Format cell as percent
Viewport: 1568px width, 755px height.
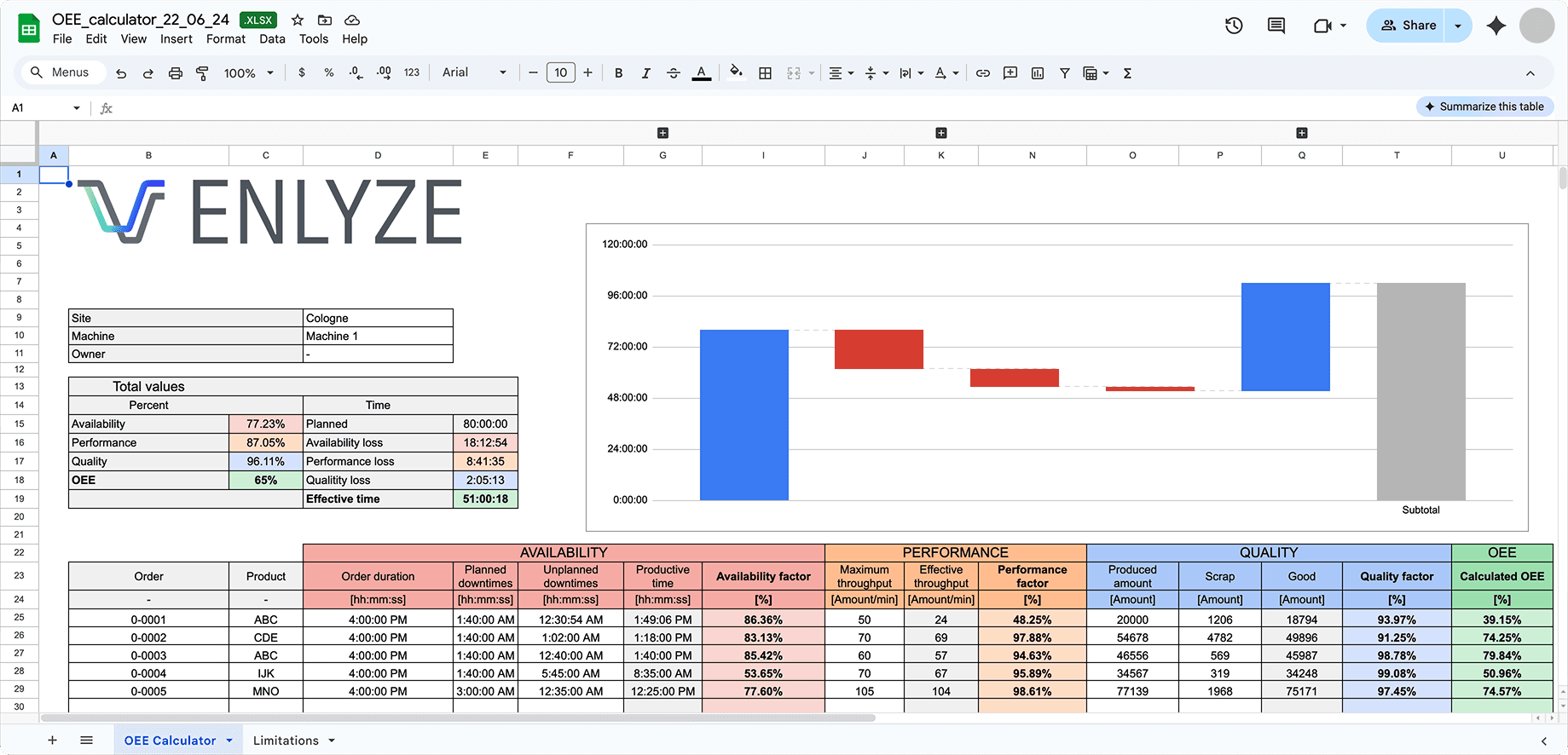click(x=329, y=73)
